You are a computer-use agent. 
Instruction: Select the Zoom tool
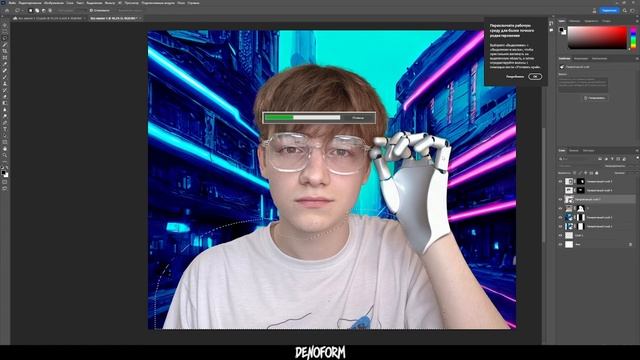click(x=5, y=156)
